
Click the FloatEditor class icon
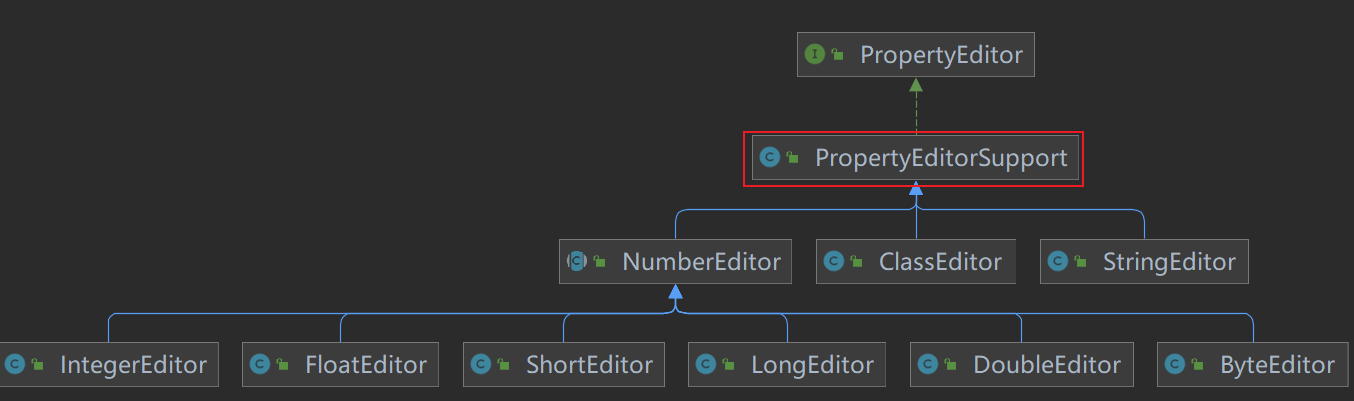pyautogui.click(x=259, y=365)
